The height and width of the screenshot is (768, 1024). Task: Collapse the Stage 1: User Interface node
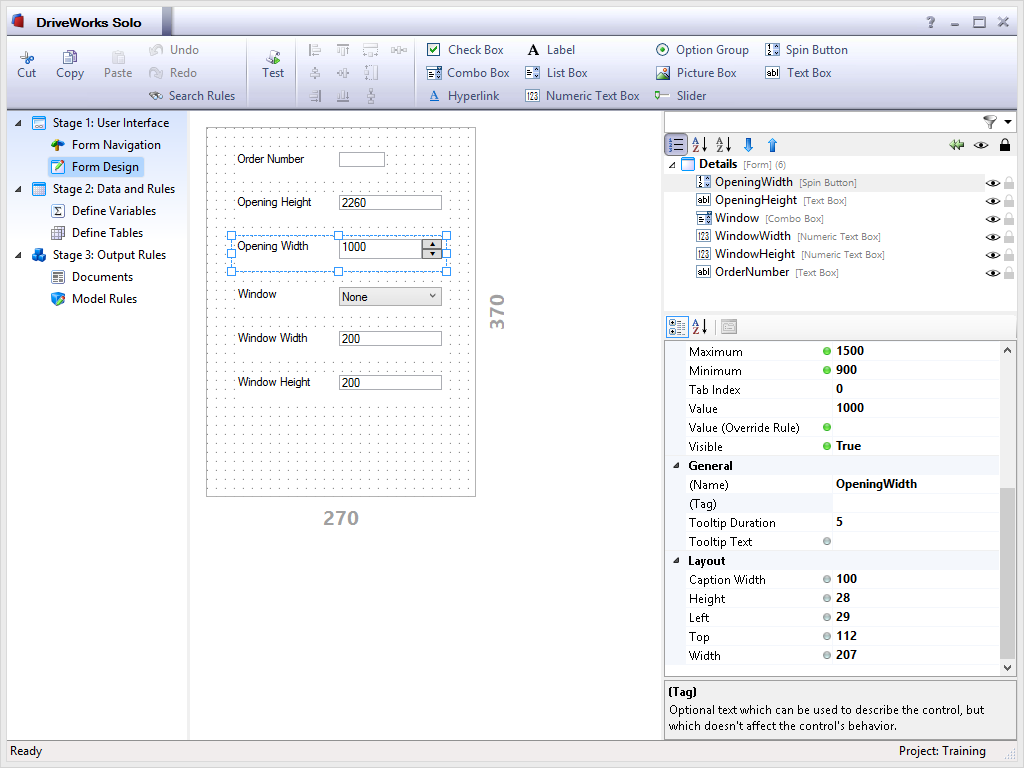click(18, 123)
